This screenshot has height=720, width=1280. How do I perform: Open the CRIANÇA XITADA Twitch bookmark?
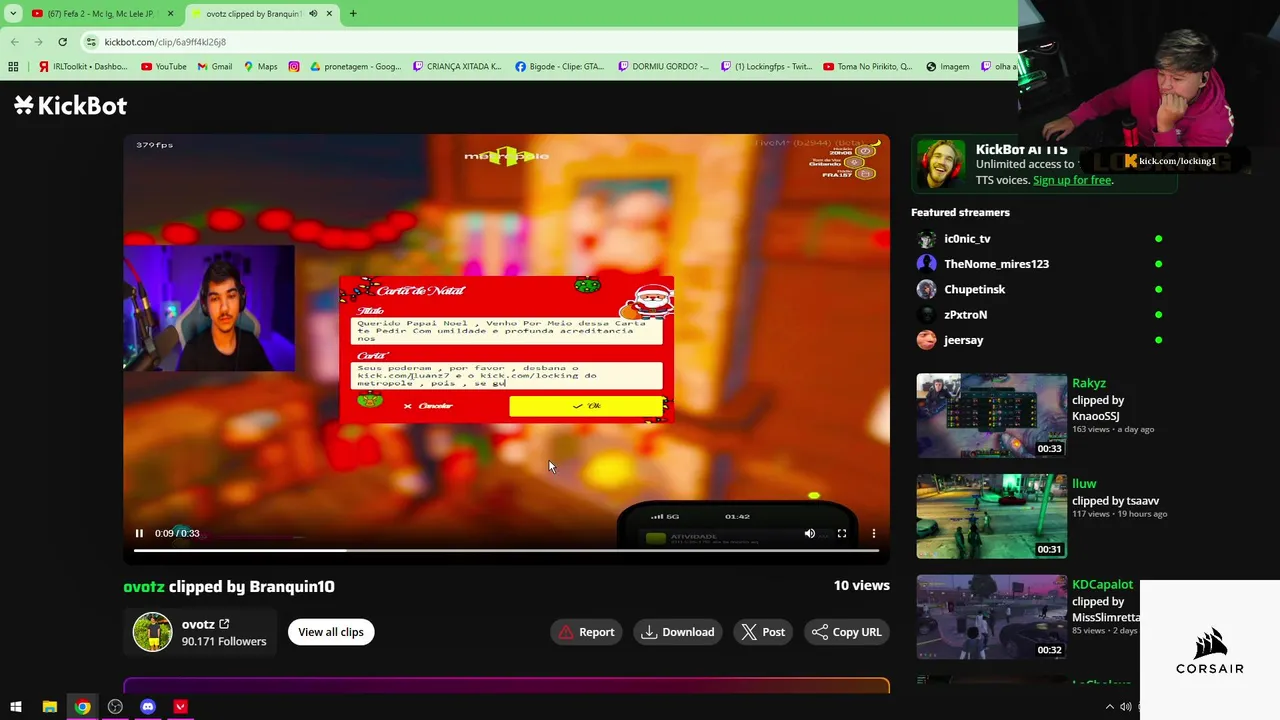(x=457, y=67)
